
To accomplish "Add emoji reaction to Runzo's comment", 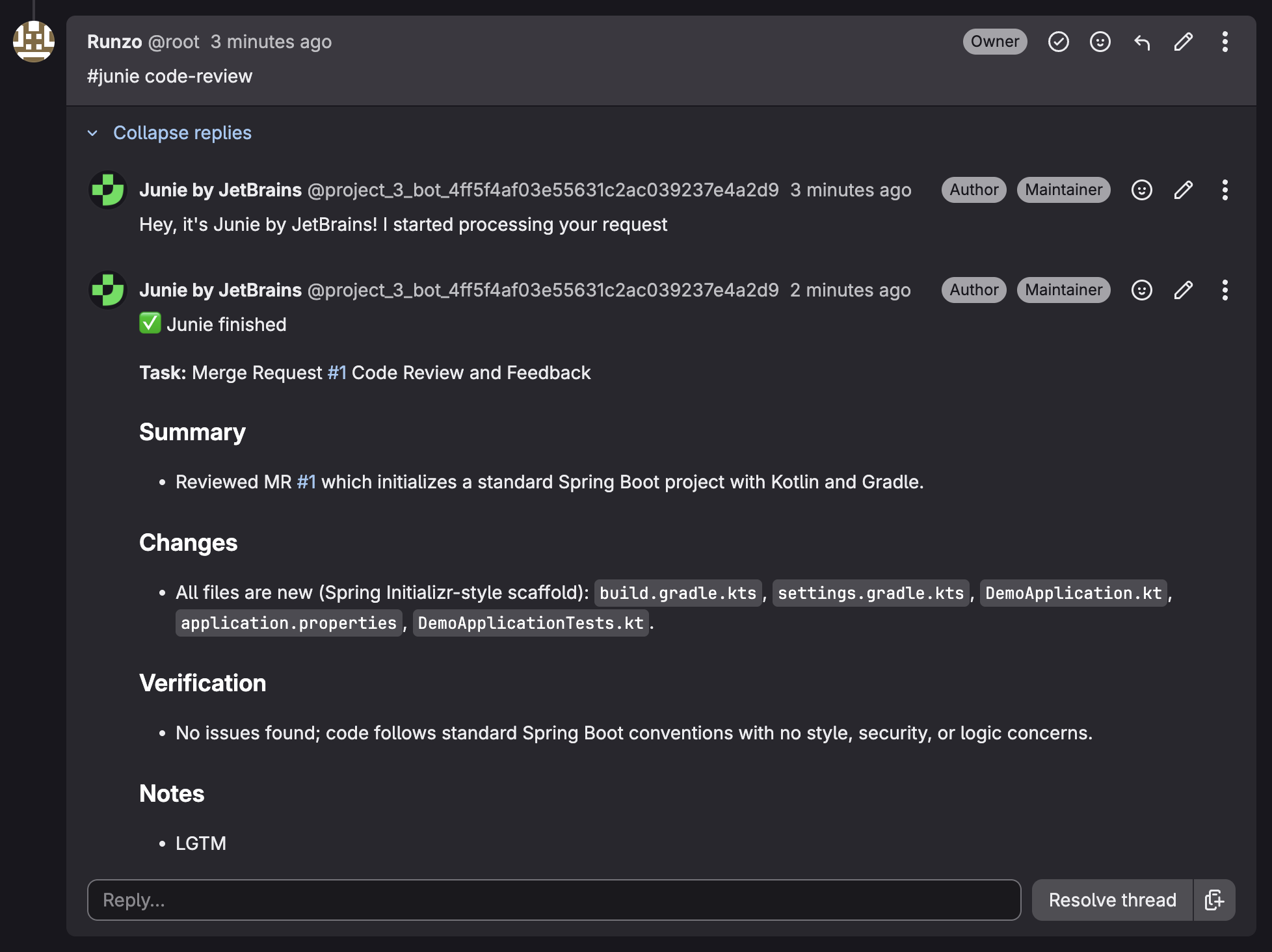I will point(1100,42).
